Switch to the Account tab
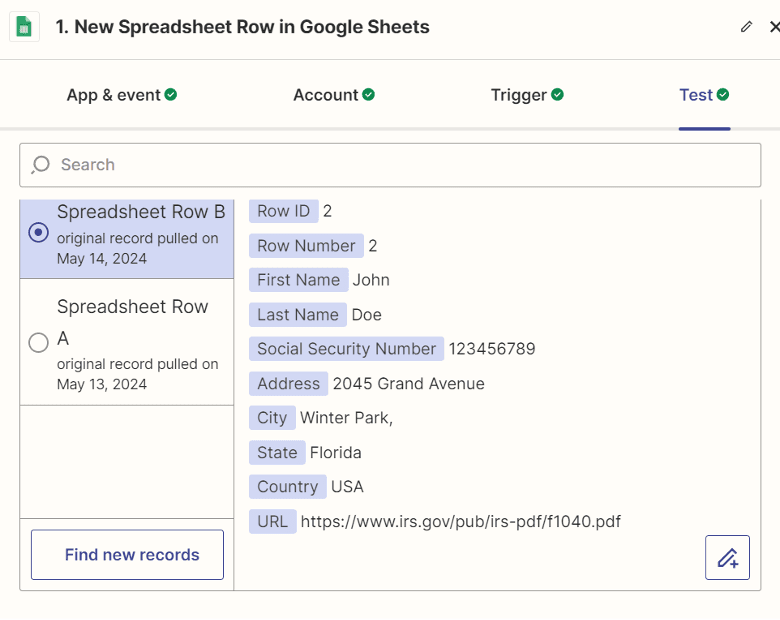 coord(325,95)
